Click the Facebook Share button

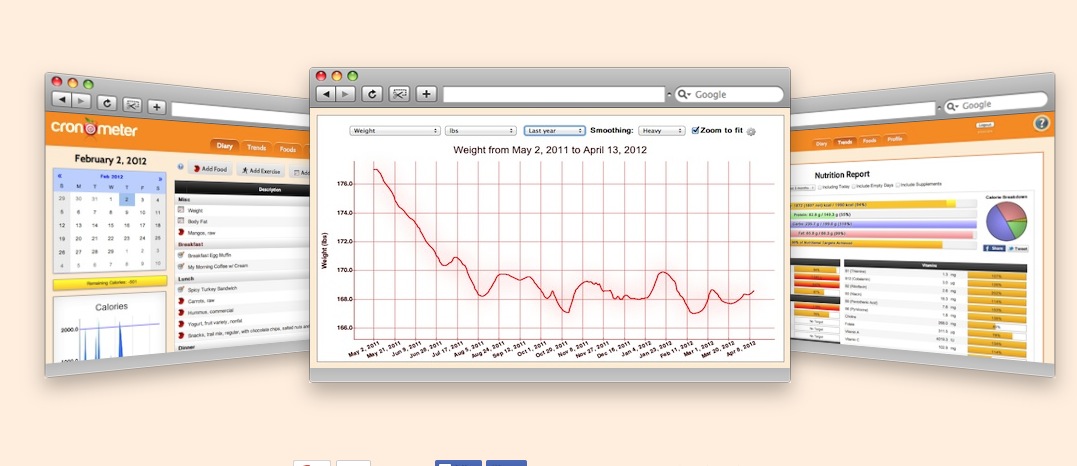coord(994,248)
